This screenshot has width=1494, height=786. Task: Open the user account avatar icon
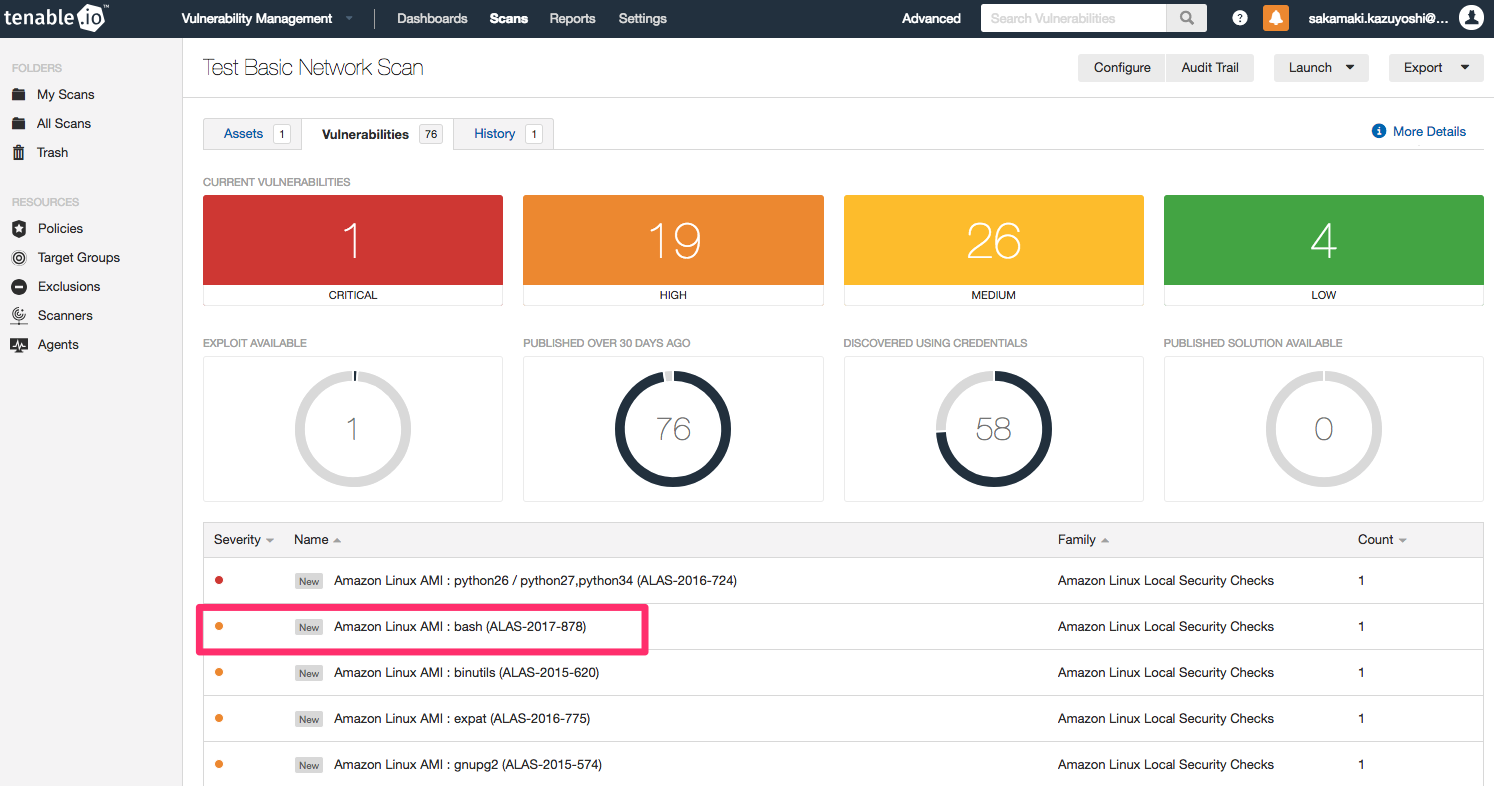pyautogui.click(x=1471, y=18)
